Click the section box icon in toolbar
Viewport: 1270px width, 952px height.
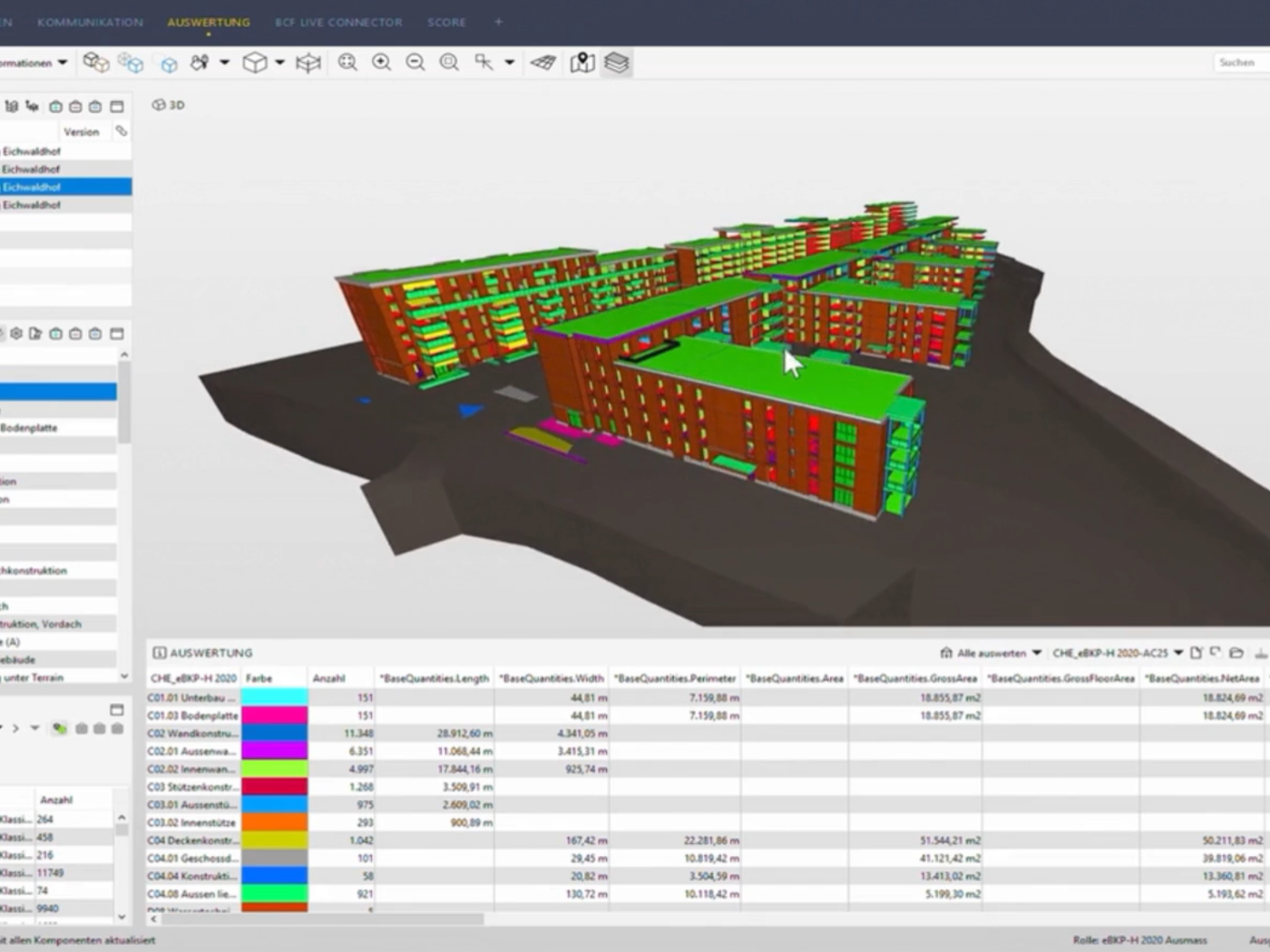[x=308, y=63]
